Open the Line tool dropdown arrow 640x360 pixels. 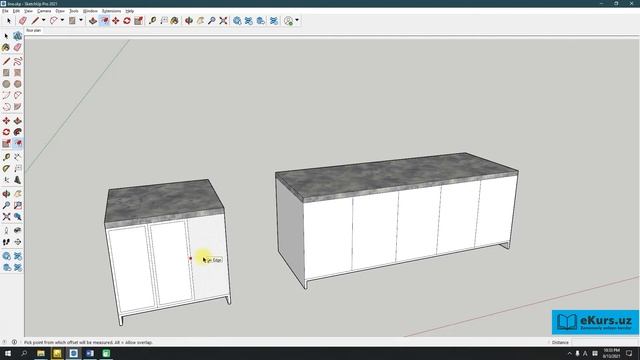tap(43, 20)
